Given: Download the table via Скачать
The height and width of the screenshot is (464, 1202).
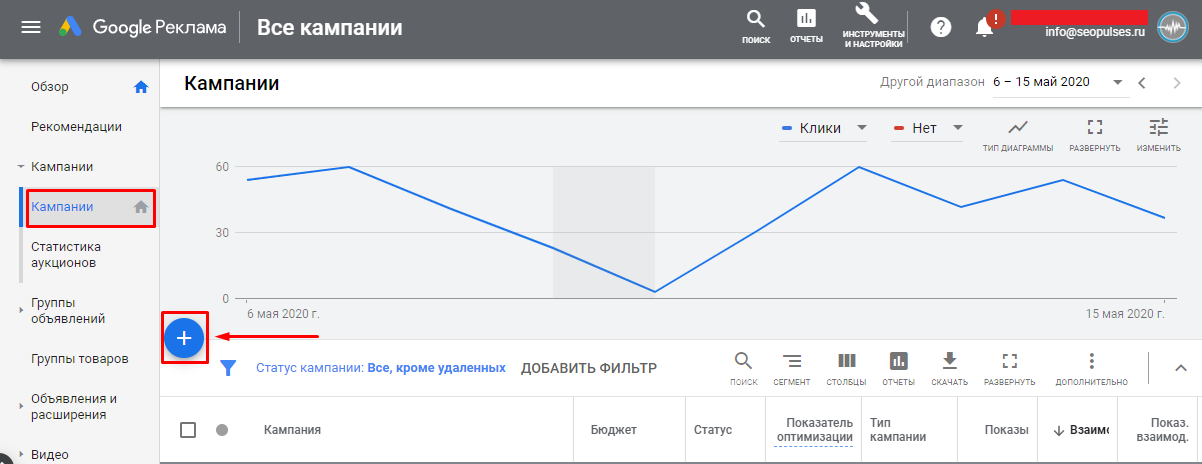Looking at the screenshot, I should click(950, 368).
